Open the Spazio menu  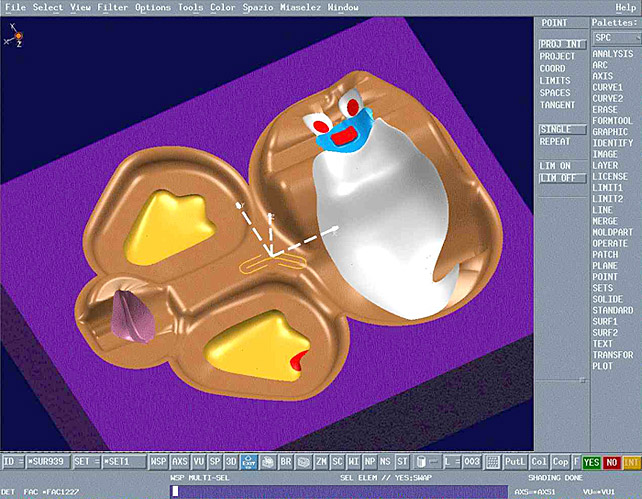[x=258, y=7]
